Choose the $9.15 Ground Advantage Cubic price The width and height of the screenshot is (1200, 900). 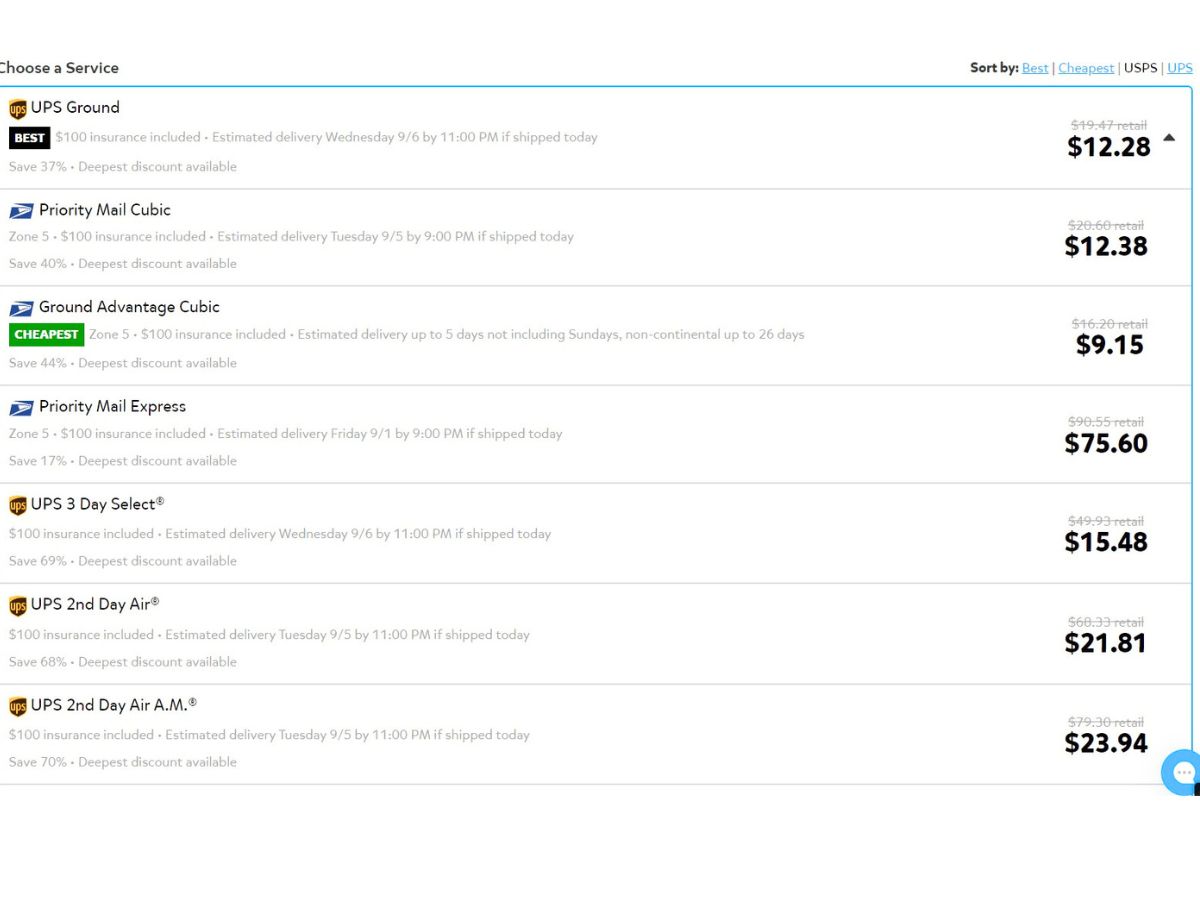[1110, 345]
